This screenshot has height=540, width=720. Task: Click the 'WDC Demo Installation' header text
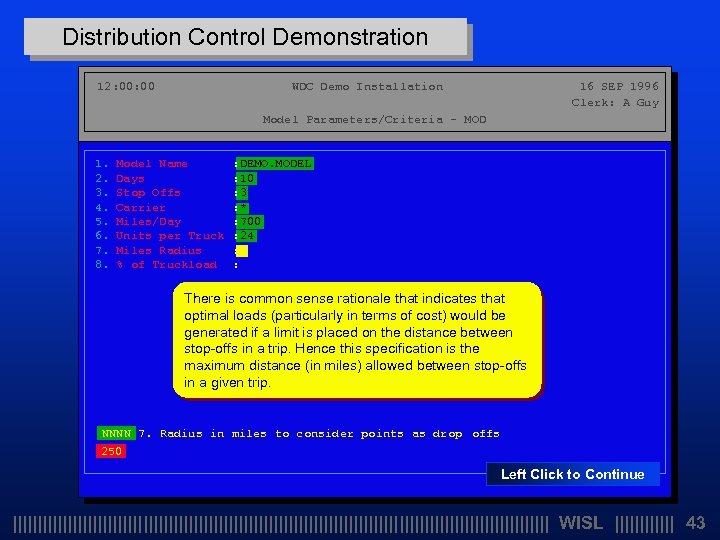coord(367,87)
